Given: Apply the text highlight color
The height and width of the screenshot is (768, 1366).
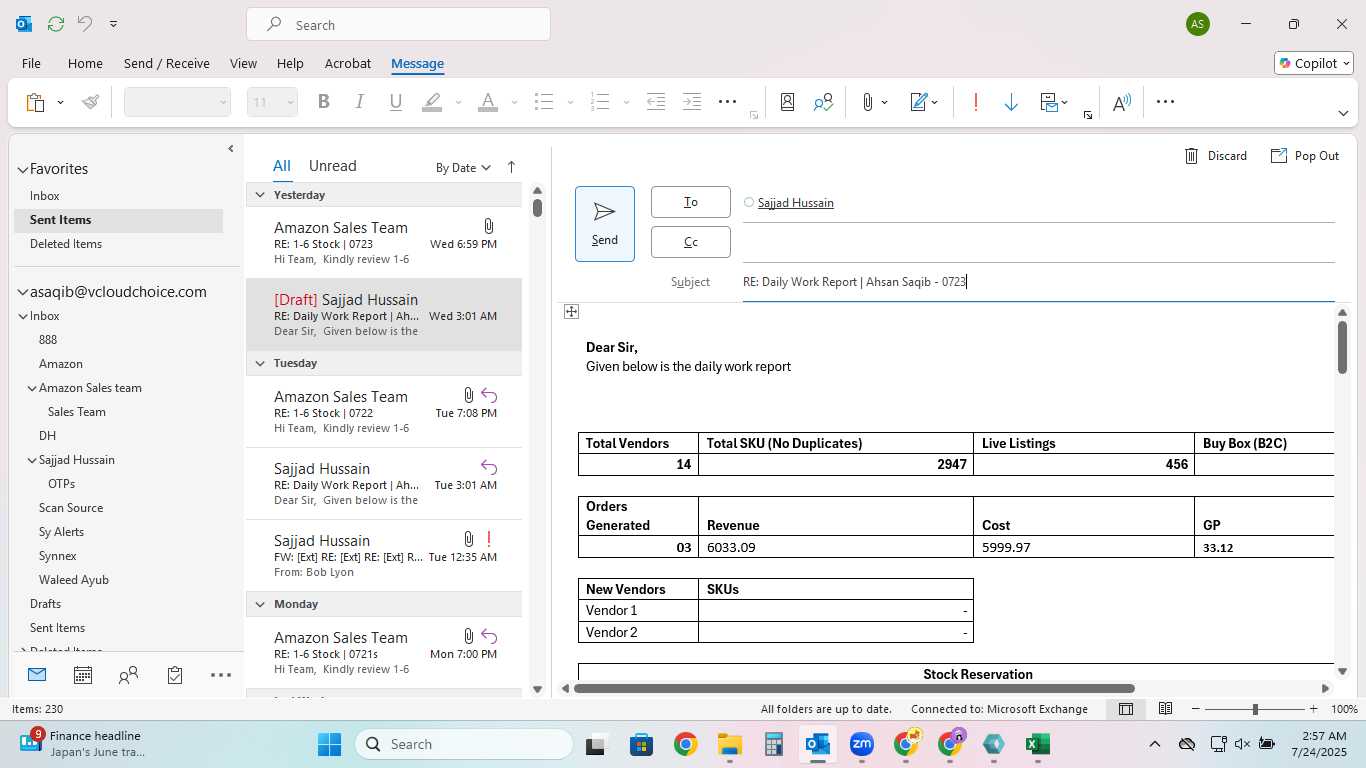Looking at the screenshot, I should click(x=432, y=102).
